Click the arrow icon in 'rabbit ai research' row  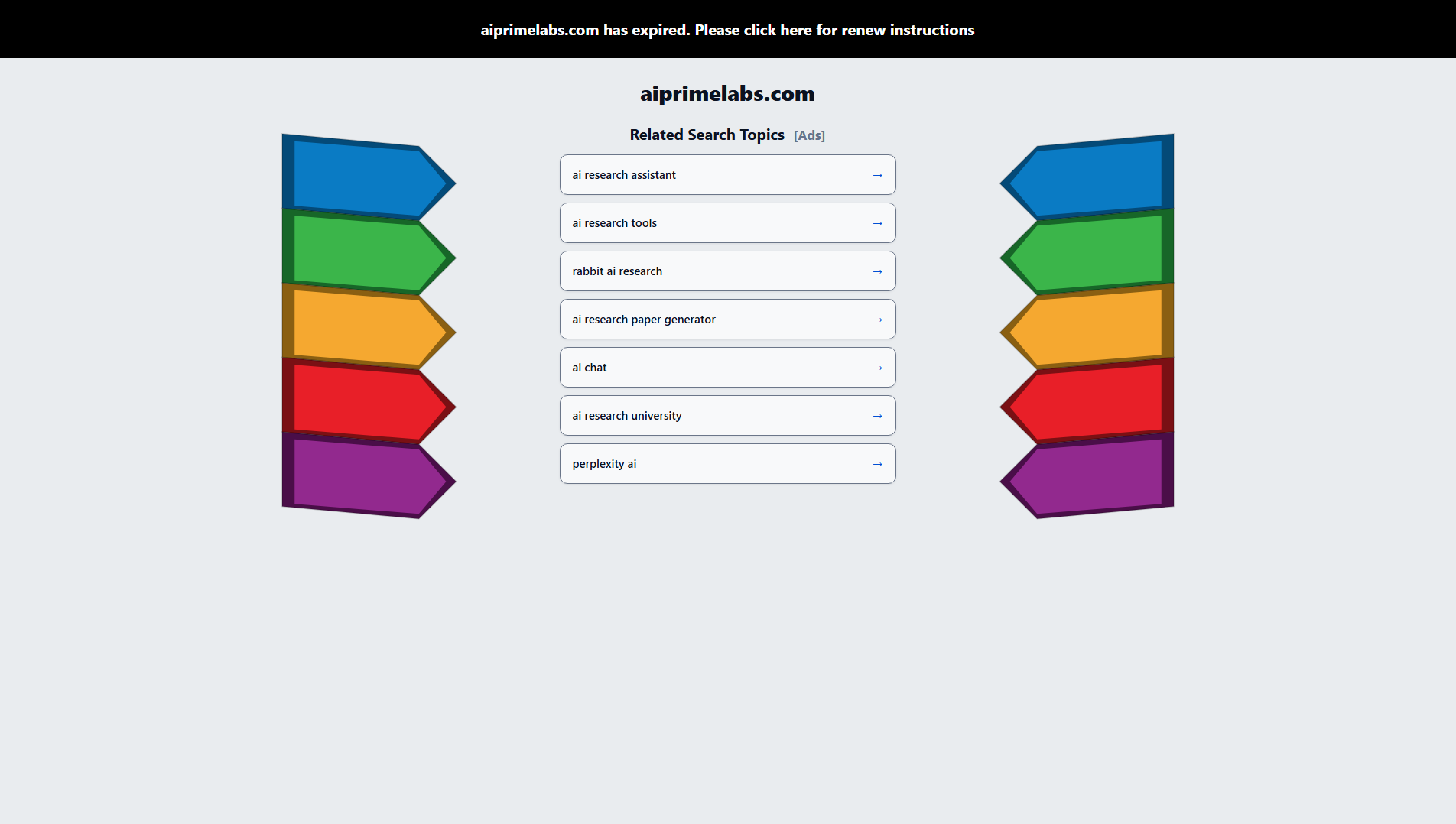pos(877,271)
